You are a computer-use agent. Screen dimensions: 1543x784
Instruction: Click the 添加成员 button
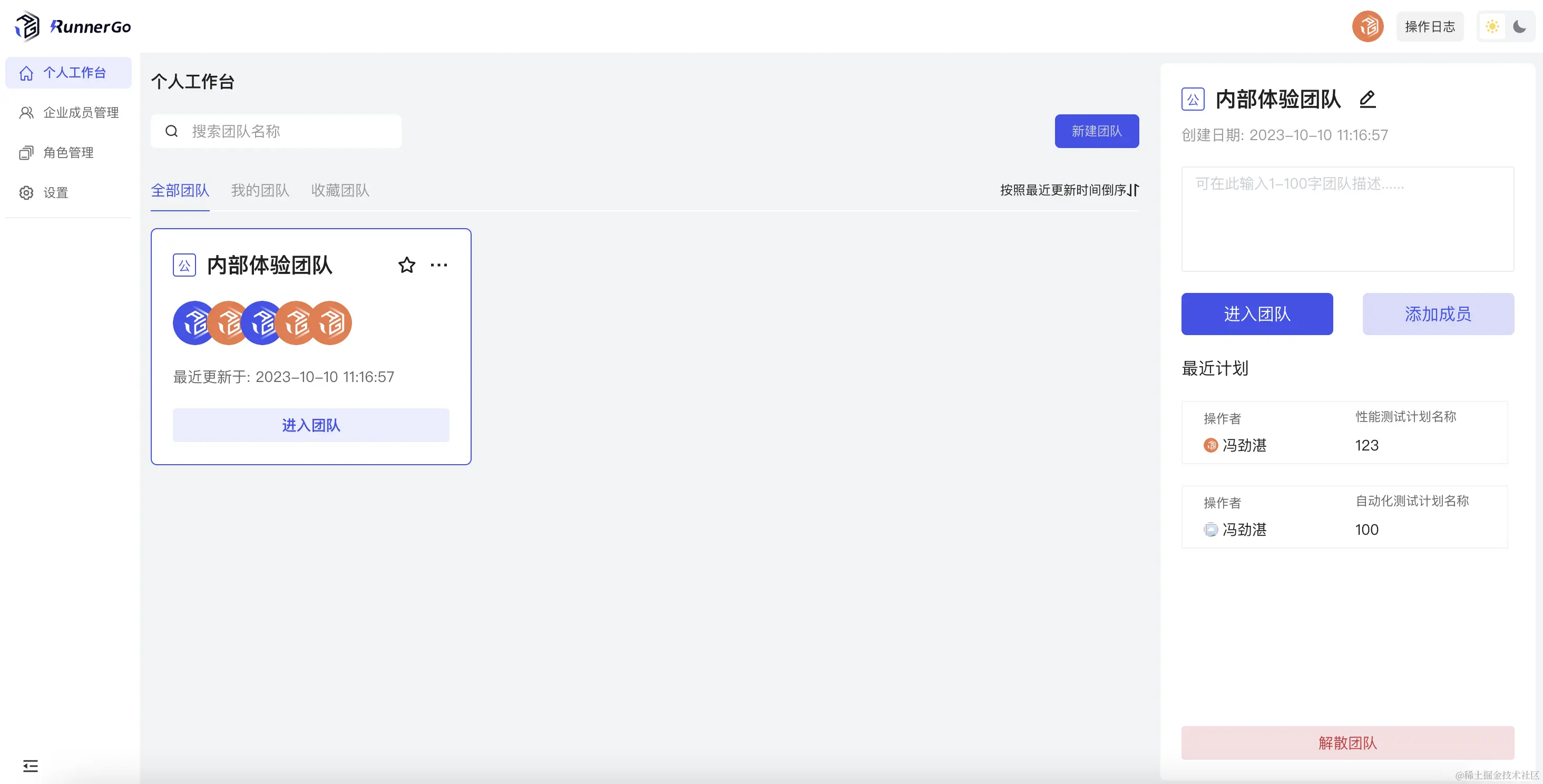1438,314
